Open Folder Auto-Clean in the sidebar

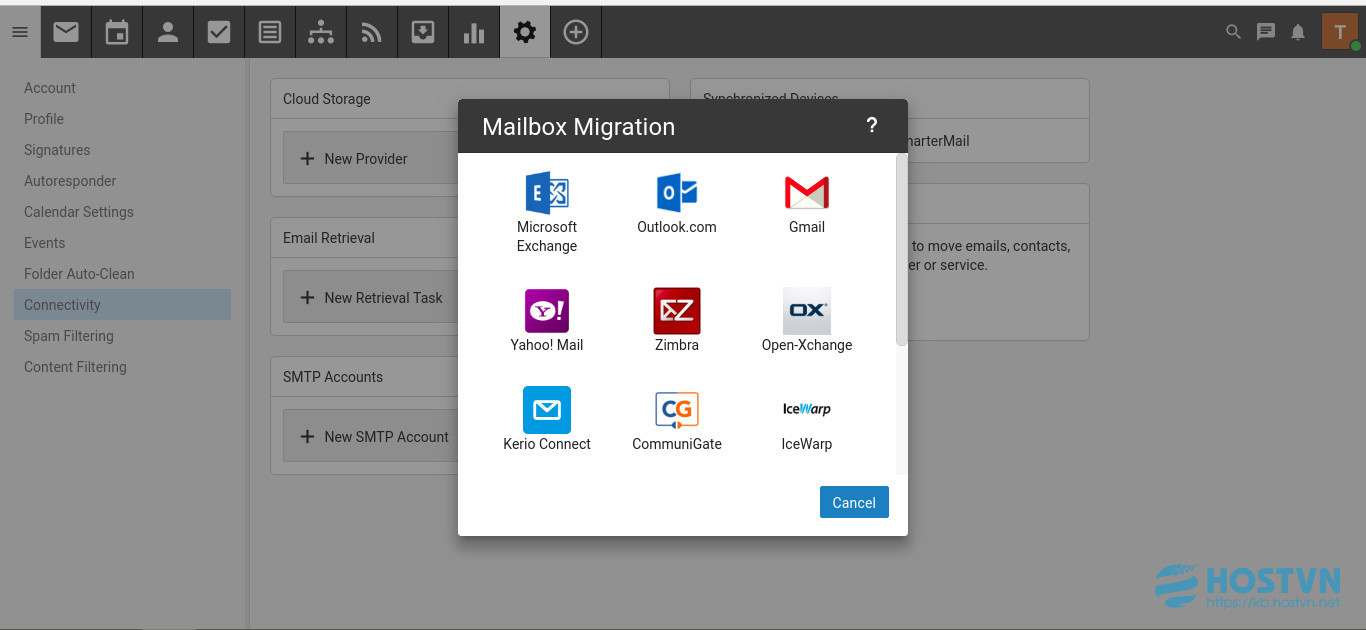click(x=79, y=274)
